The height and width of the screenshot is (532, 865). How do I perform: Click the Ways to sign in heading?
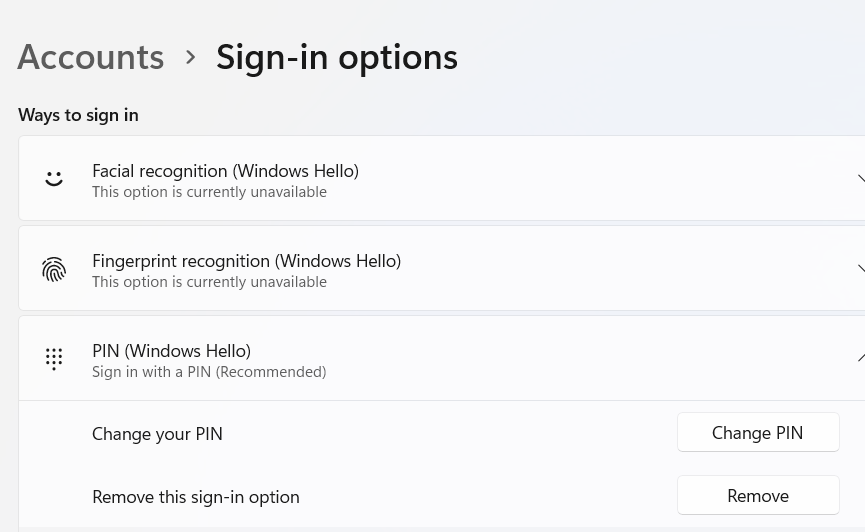click(78, 115)
